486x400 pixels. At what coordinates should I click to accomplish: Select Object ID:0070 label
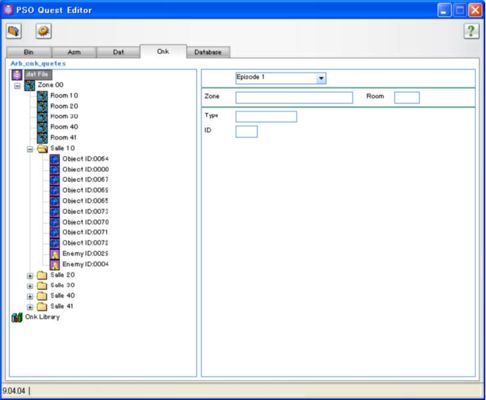click(x=85, y=222)
